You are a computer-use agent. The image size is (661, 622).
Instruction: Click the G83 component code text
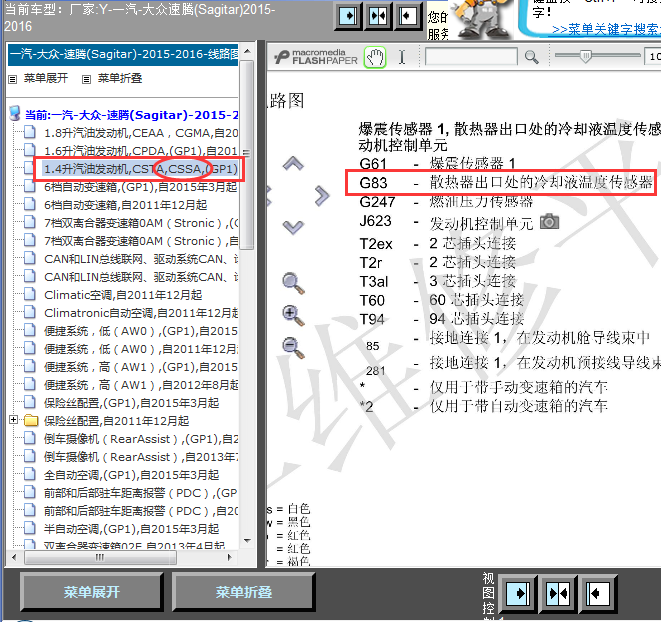click(373, 183)
